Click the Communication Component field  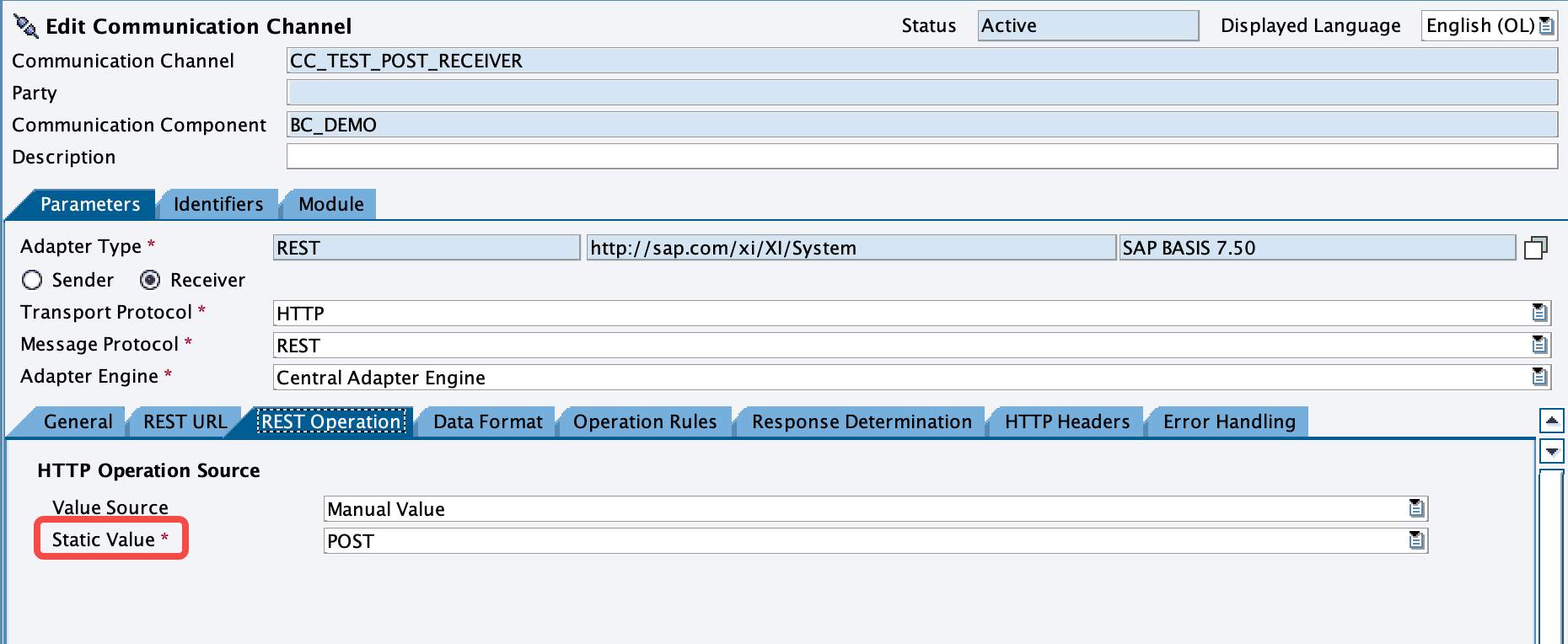(x=921, y=124)
